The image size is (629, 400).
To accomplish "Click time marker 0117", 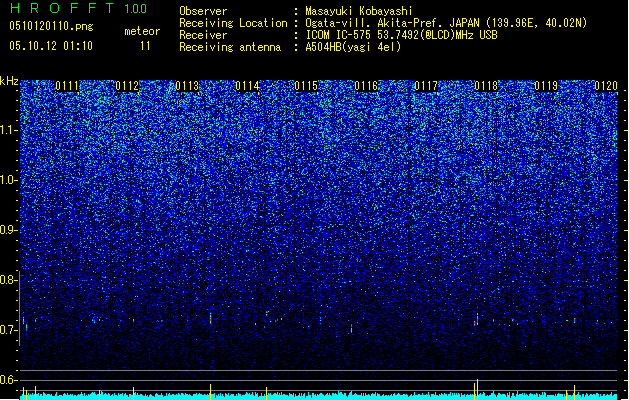I will point(426,86).
